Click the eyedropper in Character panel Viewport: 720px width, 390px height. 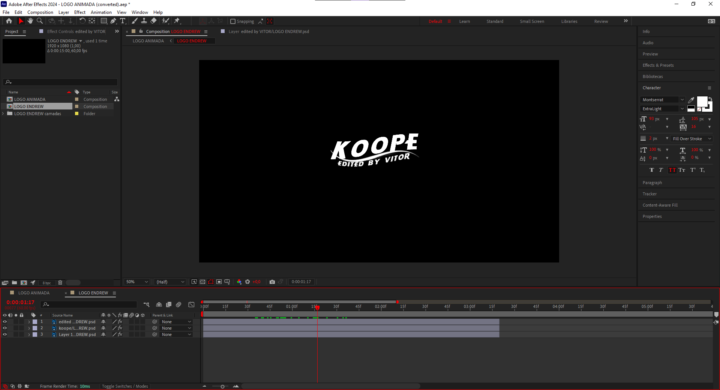[691, 100]
